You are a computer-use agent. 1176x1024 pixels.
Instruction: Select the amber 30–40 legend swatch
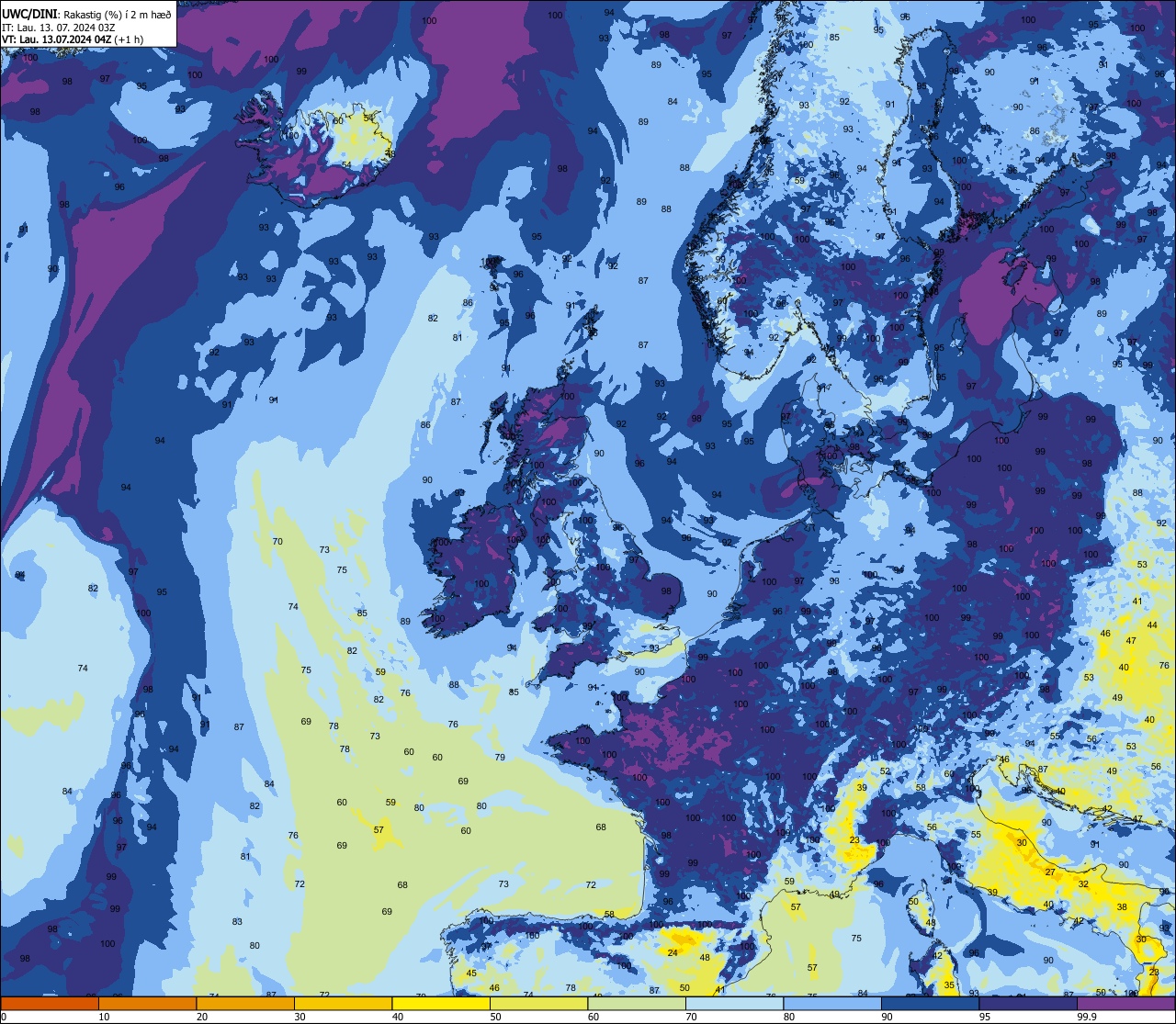(343, 1004)
